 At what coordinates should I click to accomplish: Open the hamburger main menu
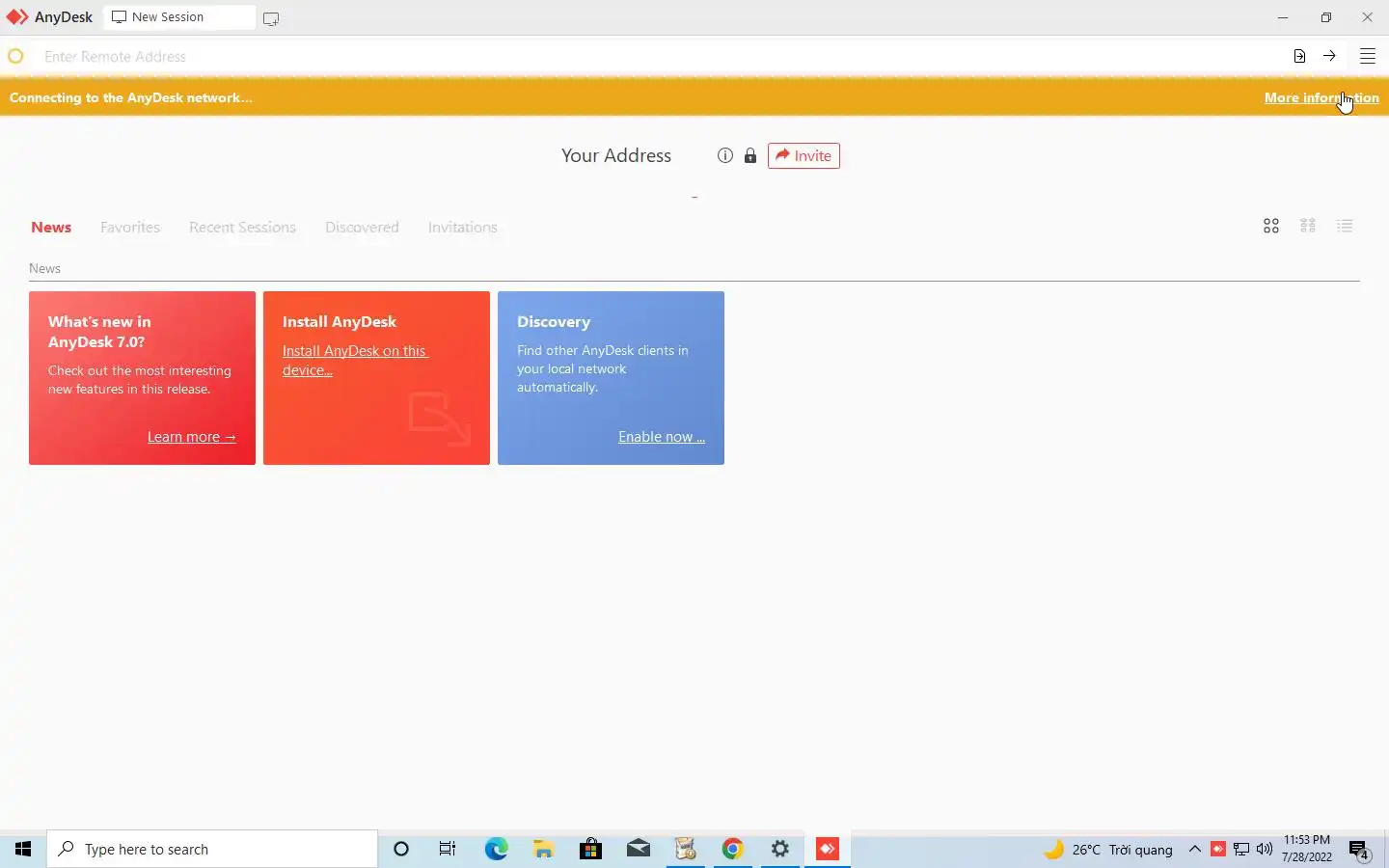(1368, 56)
